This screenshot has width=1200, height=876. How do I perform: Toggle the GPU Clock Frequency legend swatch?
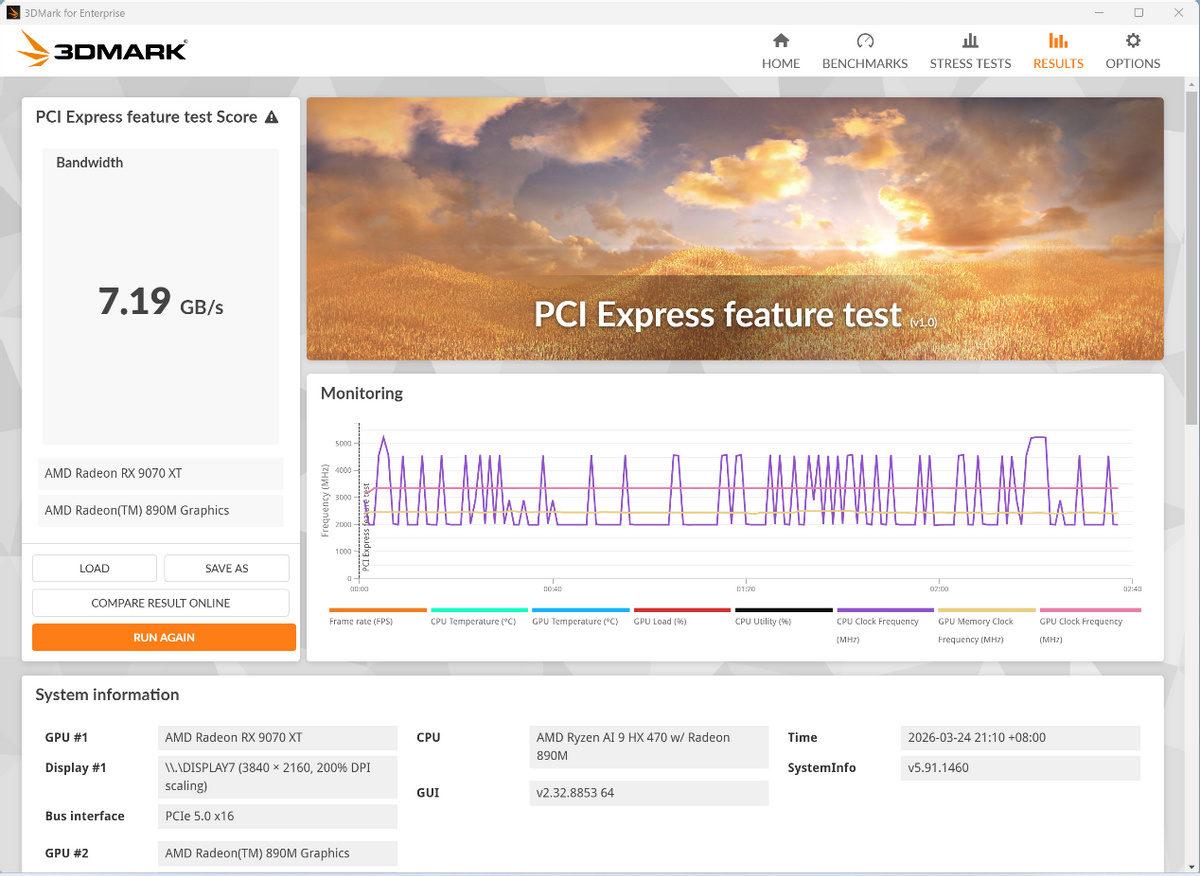tap(1090, 610)
